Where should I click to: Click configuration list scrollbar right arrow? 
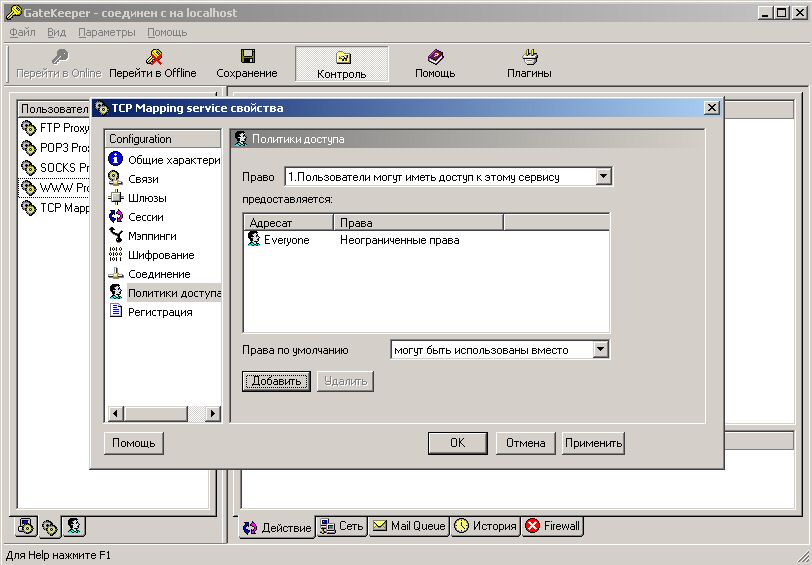pos(212,413)
